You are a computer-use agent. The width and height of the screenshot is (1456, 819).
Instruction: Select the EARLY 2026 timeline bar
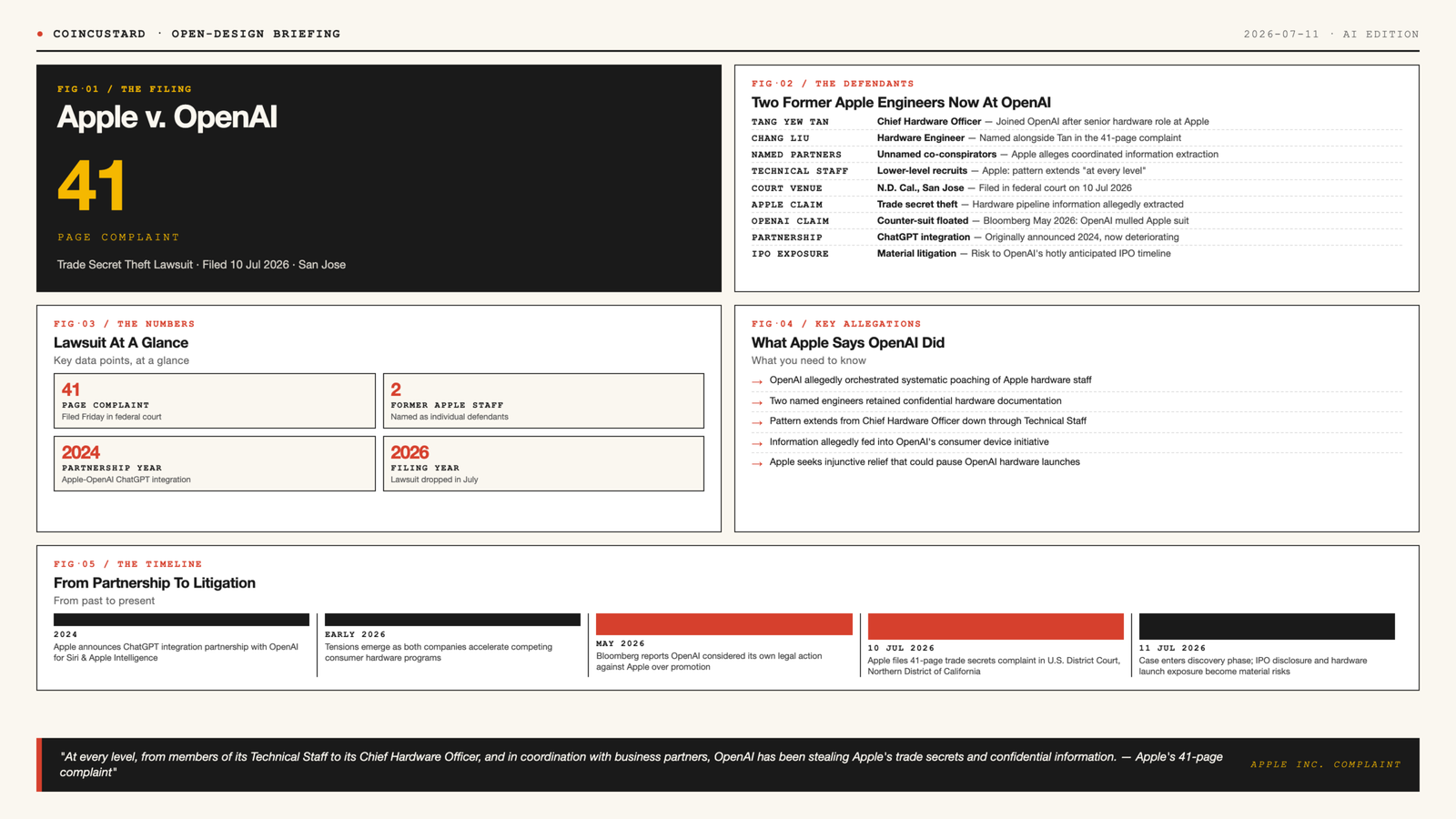click(x=452, y=620)
